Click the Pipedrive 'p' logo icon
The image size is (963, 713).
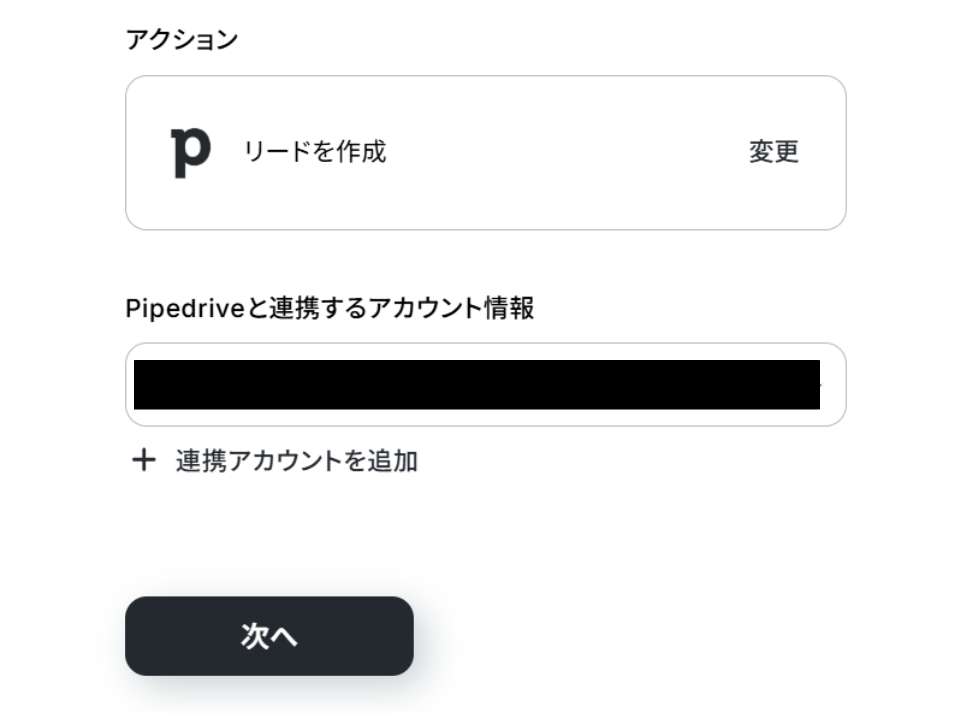pyautogui.click(x=190, y=152)
